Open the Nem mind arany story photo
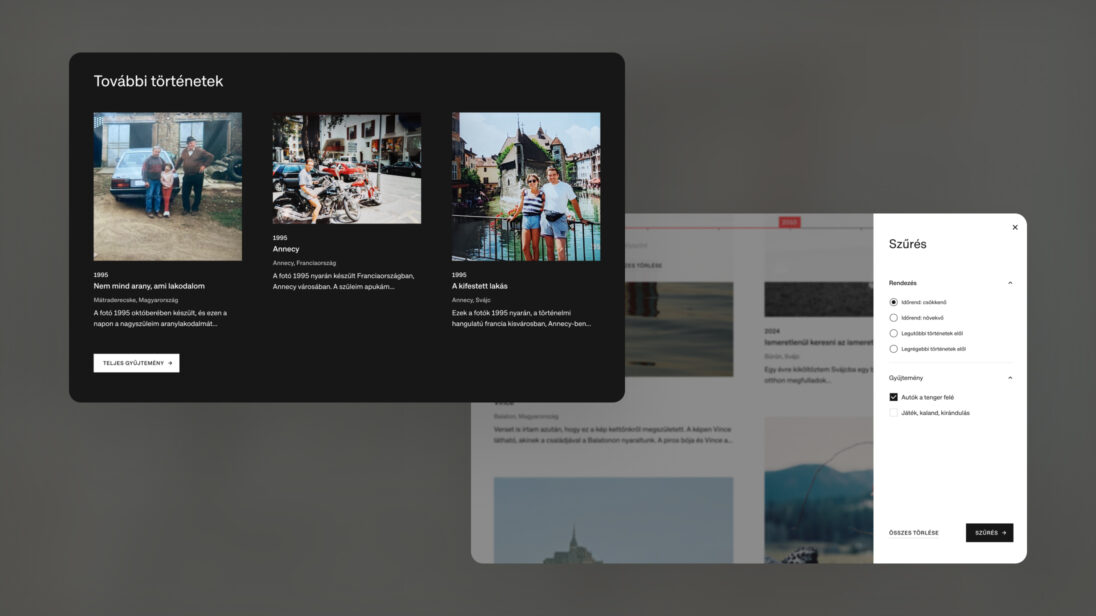The width and height of the screenshot is (1096, 616). (x=168, y=187)
